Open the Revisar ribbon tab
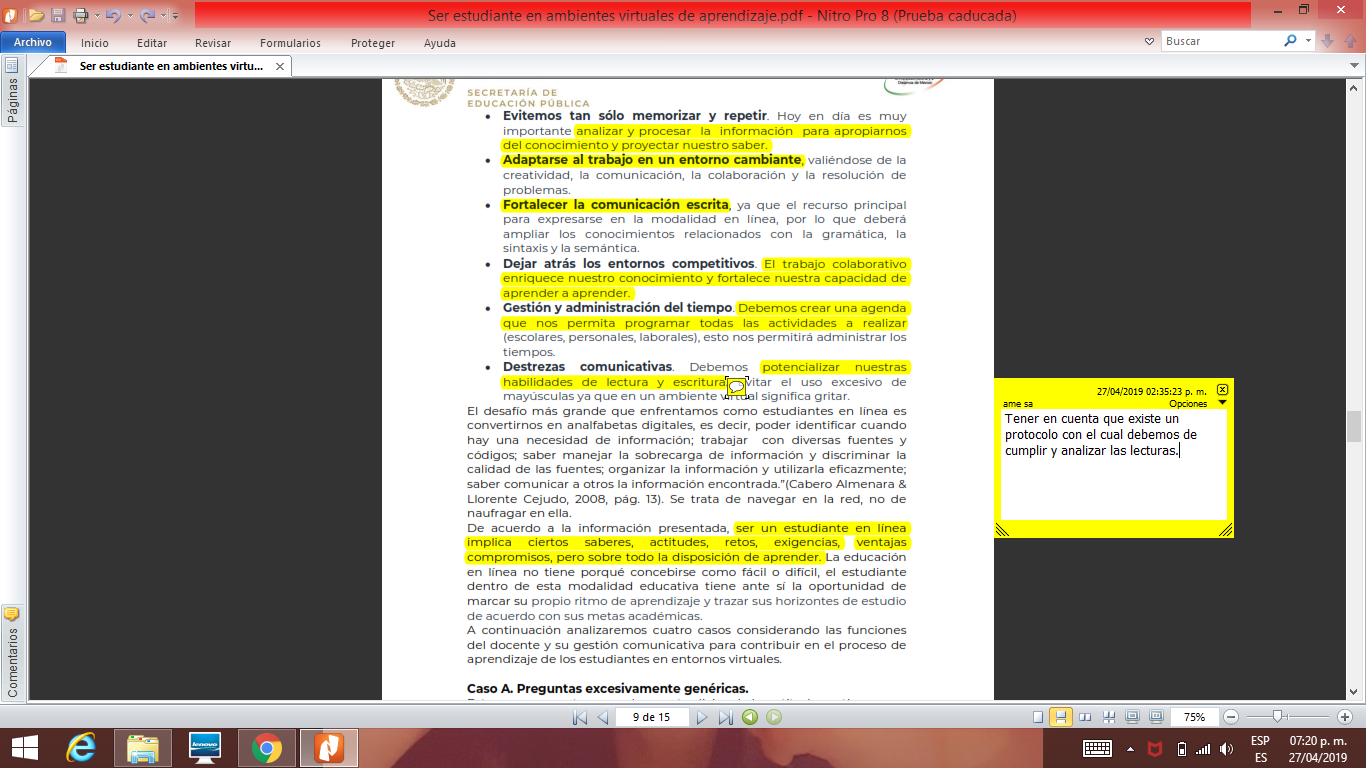This screenshot has width=1366, height=768. [213, 43]
